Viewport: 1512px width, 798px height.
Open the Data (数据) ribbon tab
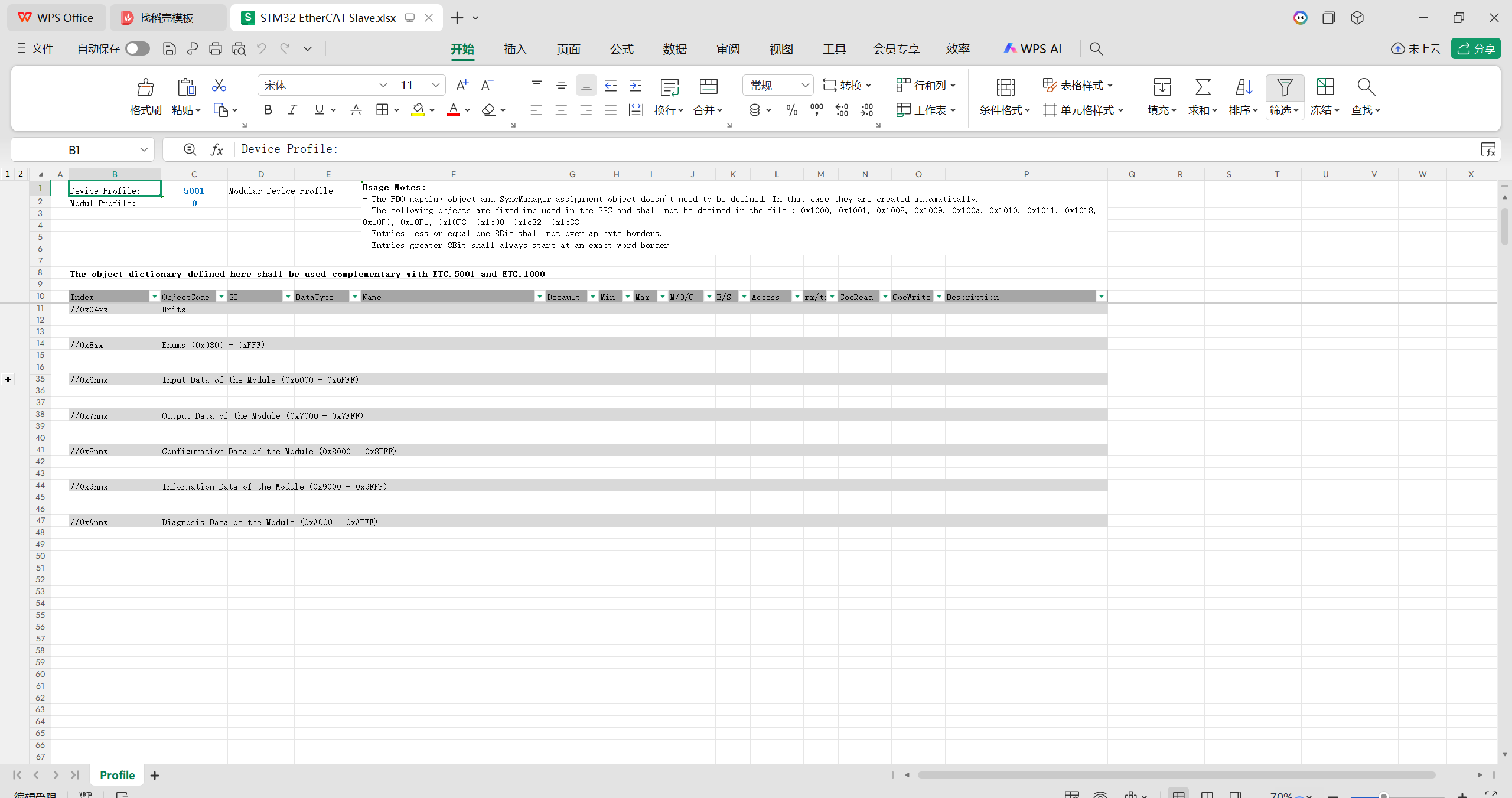674,49
